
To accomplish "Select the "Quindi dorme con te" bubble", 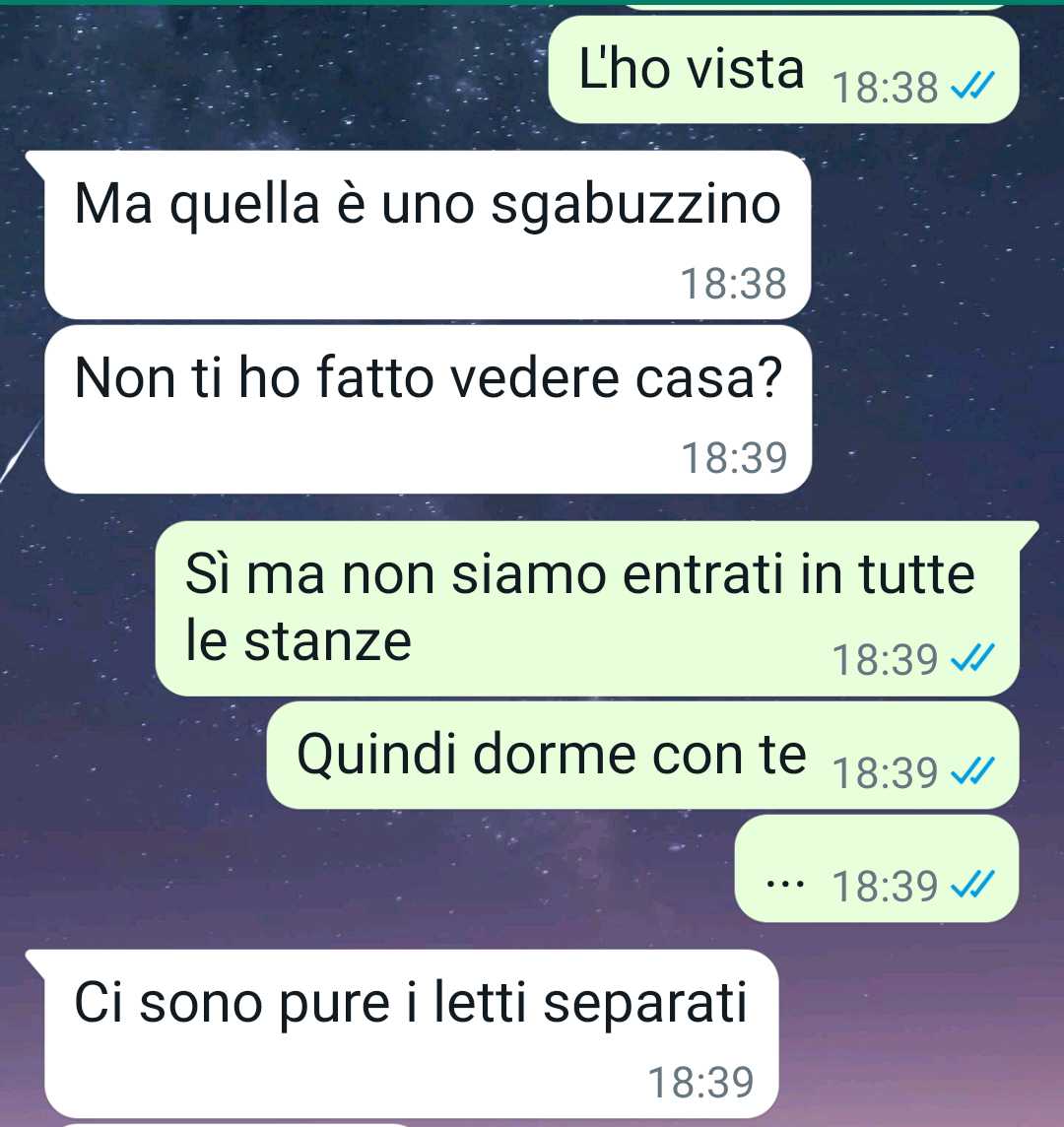I will (x=642, y=756).
